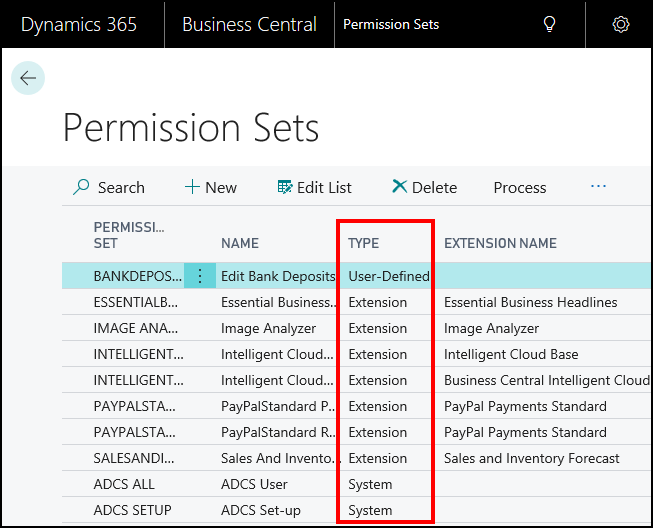Click the Permission Sets breadcrumb in header
This screenshot has height=528, width=653.
point(391,25)
